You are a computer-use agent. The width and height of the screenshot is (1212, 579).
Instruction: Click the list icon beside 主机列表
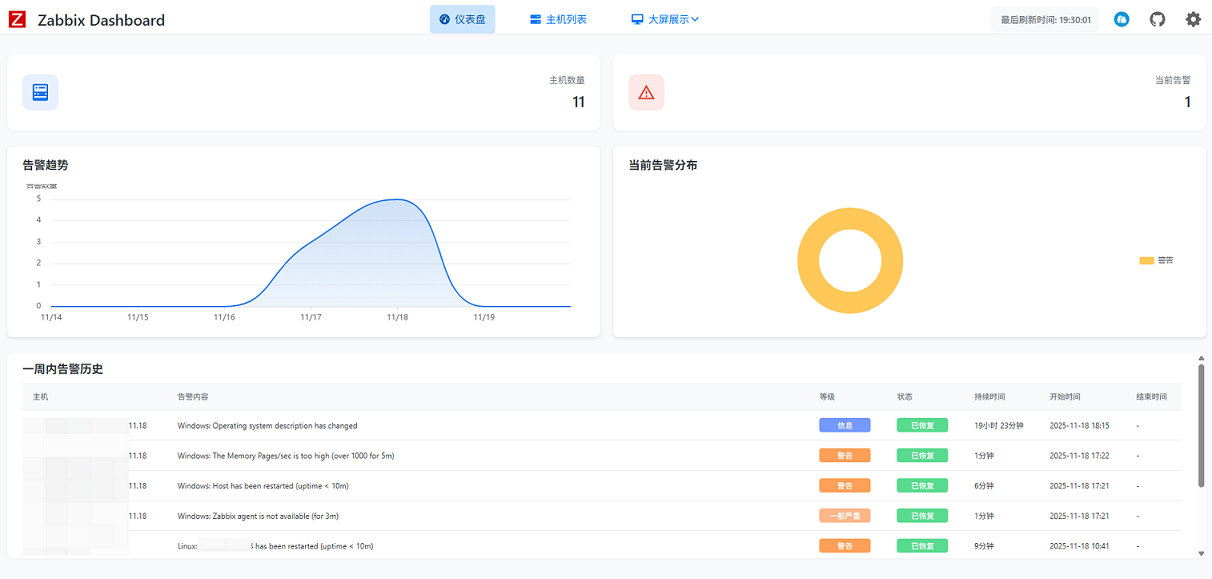(535, 19)
